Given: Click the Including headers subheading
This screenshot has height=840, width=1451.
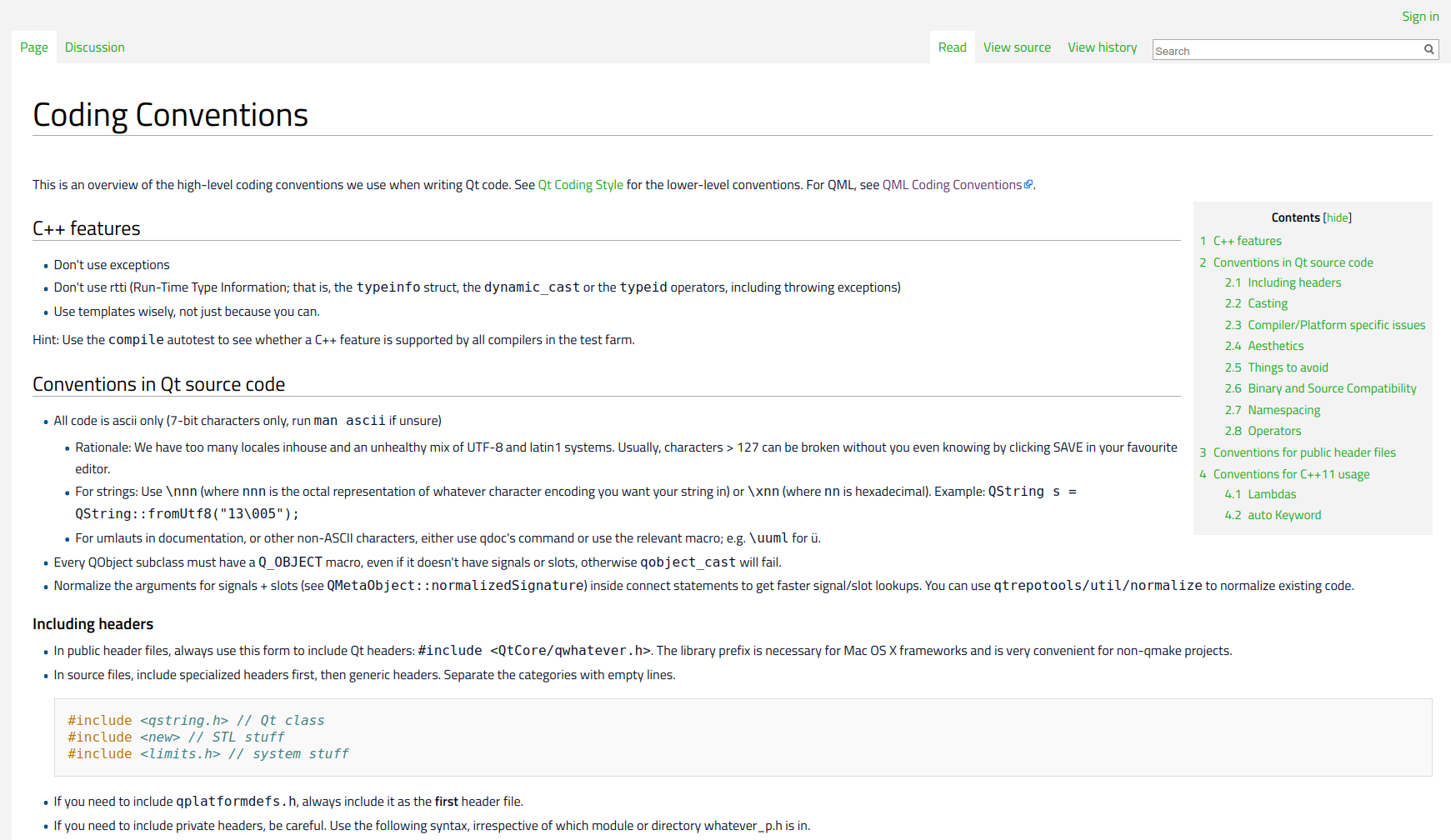Looking at the screenshot, I should (93, 624).
